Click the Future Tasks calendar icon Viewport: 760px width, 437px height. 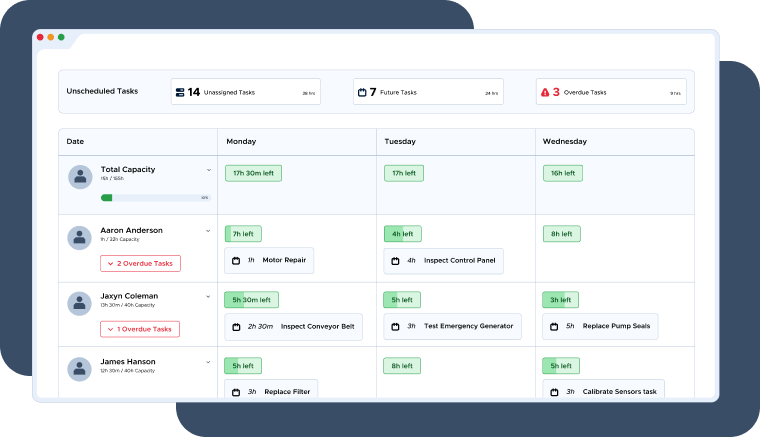[362, 92]
